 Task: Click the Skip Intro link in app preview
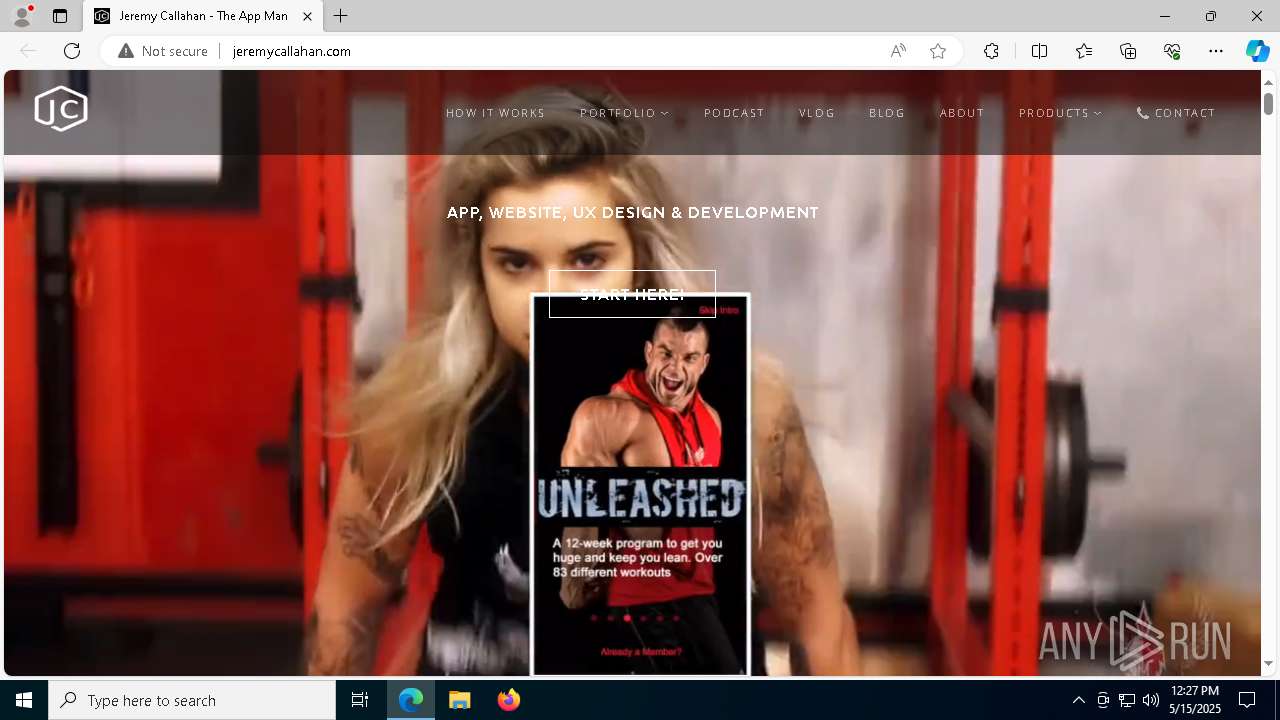point(720,310)
